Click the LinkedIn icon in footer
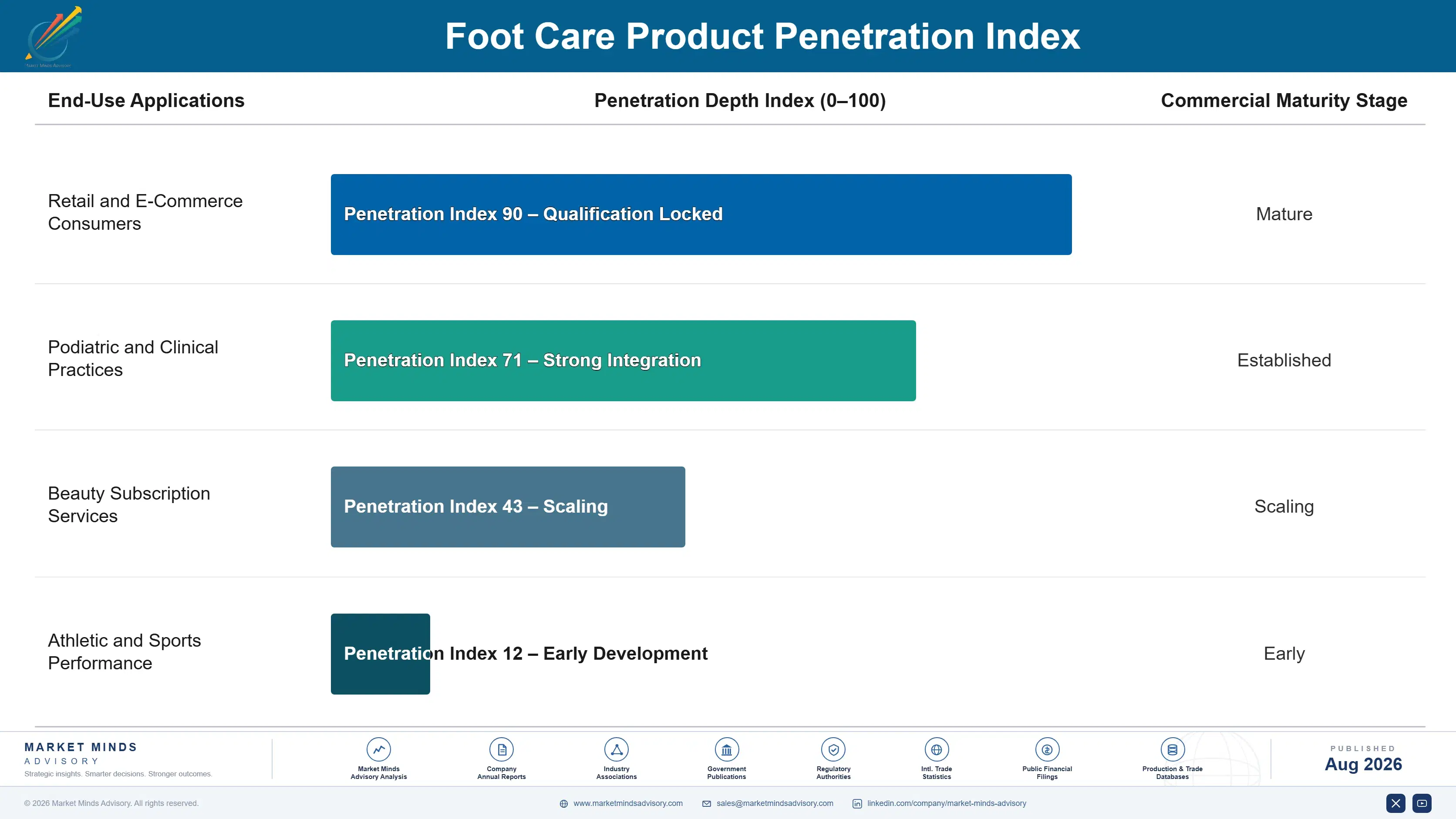Image resolution: width=1456 pixels, height=819 pixels. tap(857, 804)
